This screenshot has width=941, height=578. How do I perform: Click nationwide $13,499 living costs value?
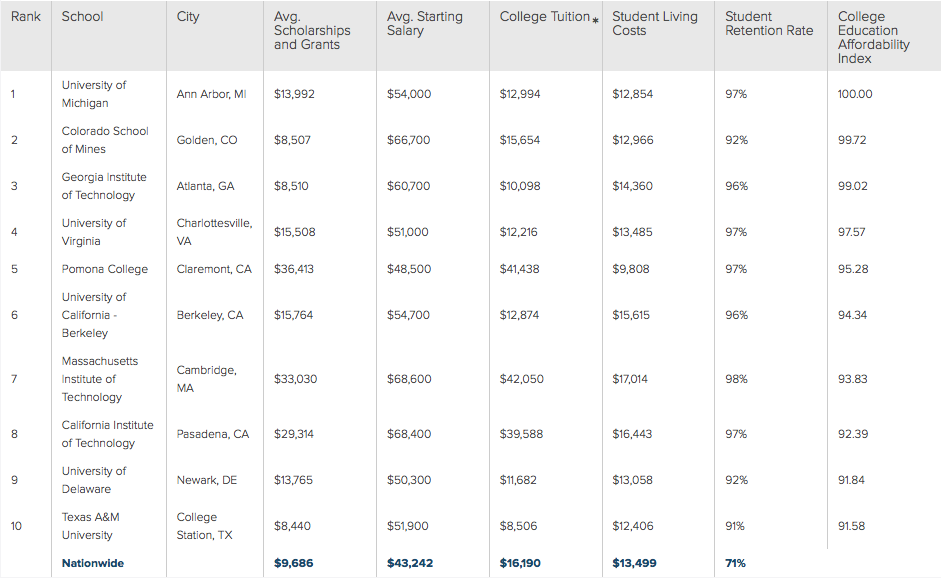[x=634, y=563]
